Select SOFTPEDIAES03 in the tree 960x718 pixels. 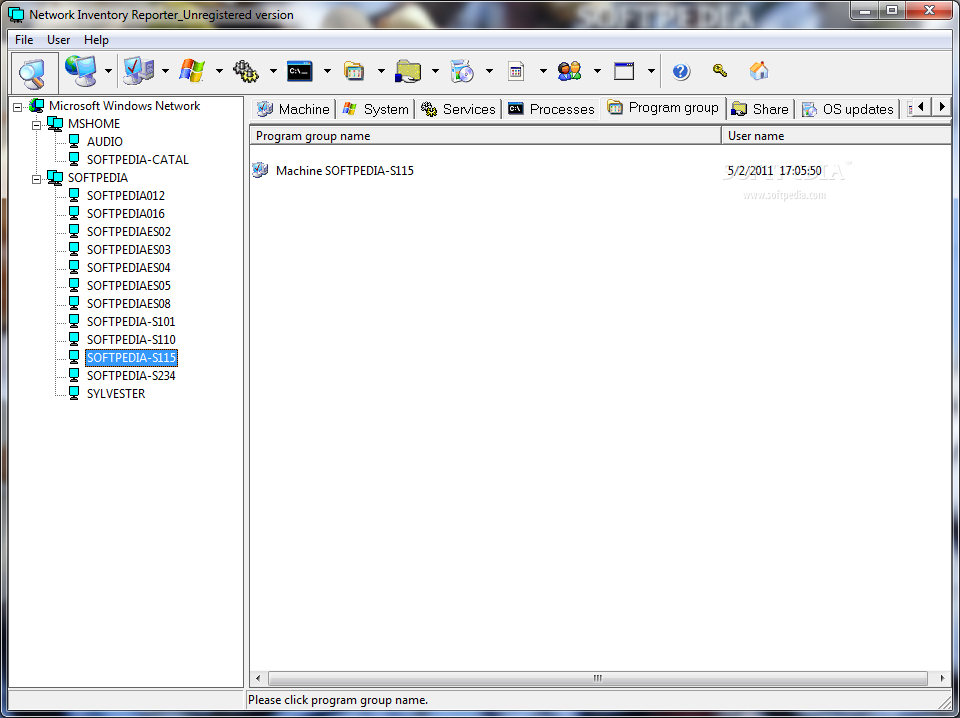click(129, 250)
